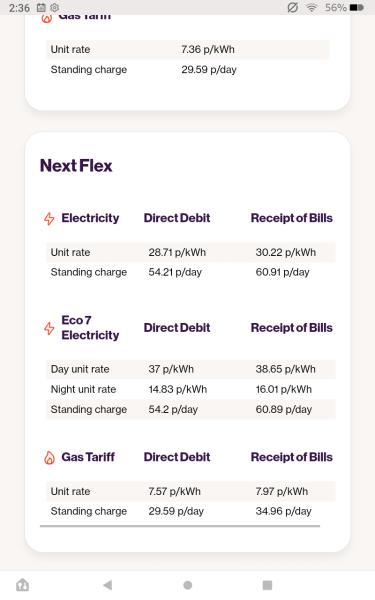Click Eco 7 Day unit rate 37 p/kWh

171,369
